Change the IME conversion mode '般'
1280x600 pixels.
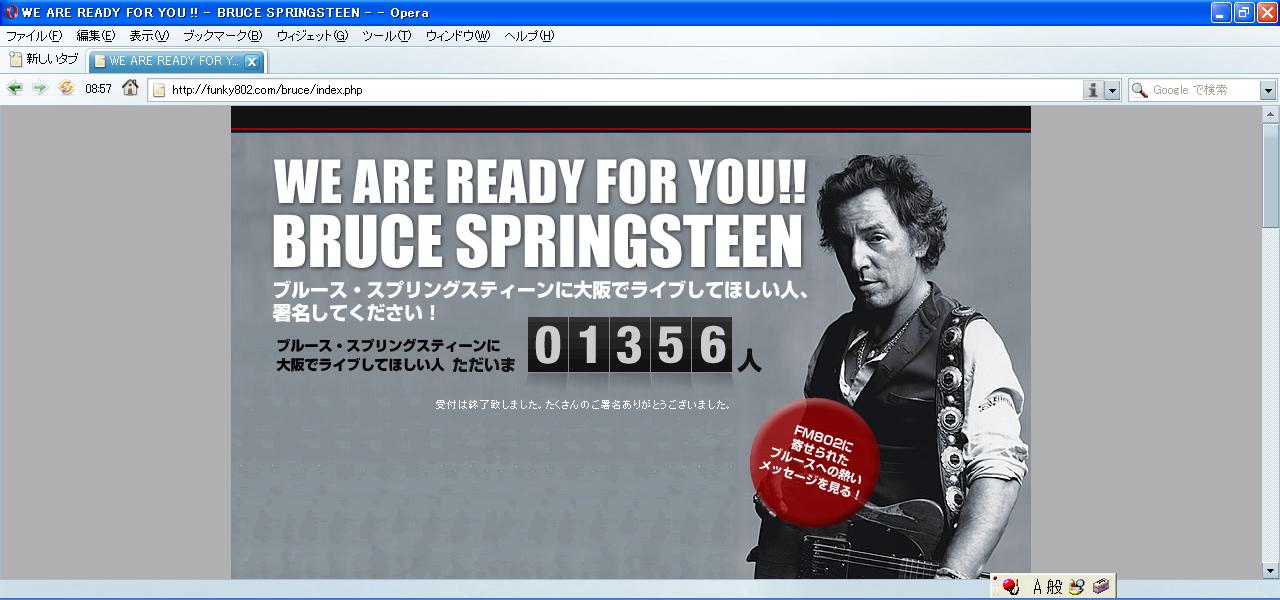point(1054,587)
